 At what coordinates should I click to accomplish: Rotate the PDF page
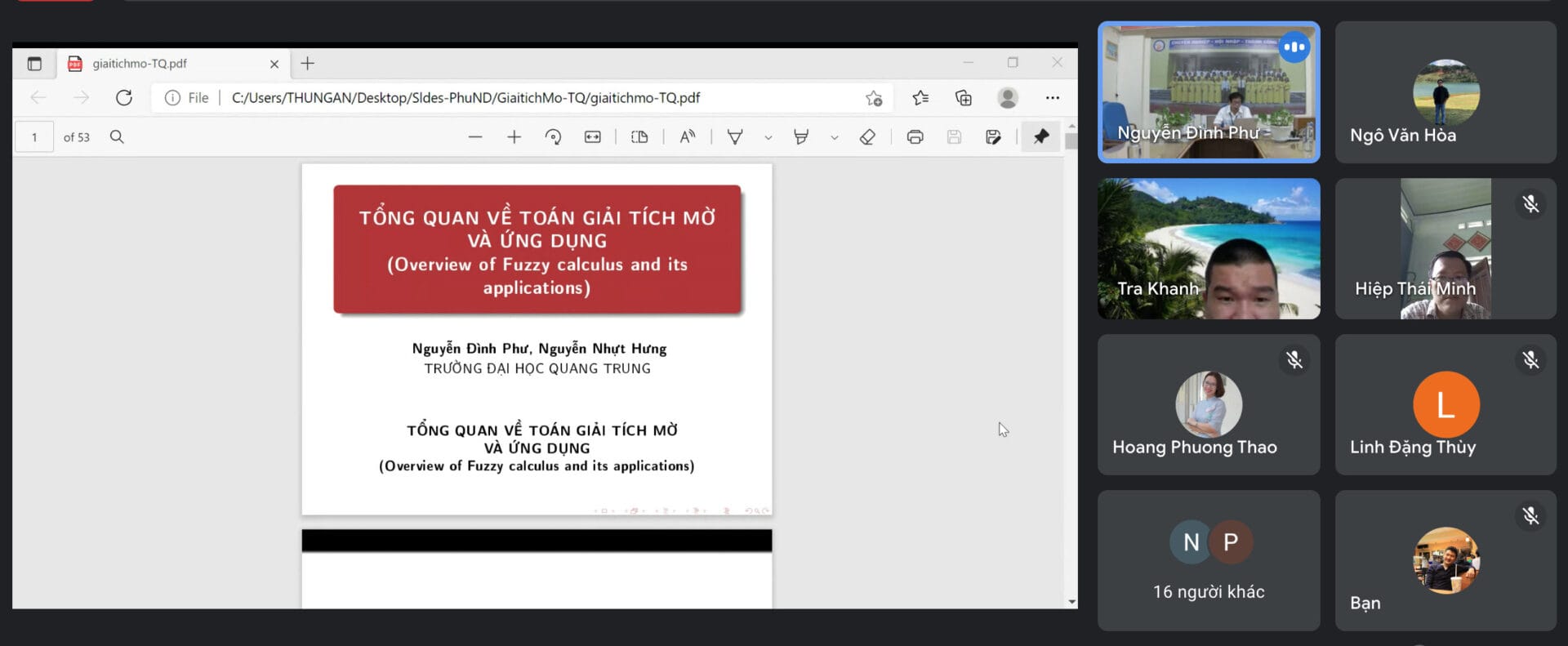point(553,137)
